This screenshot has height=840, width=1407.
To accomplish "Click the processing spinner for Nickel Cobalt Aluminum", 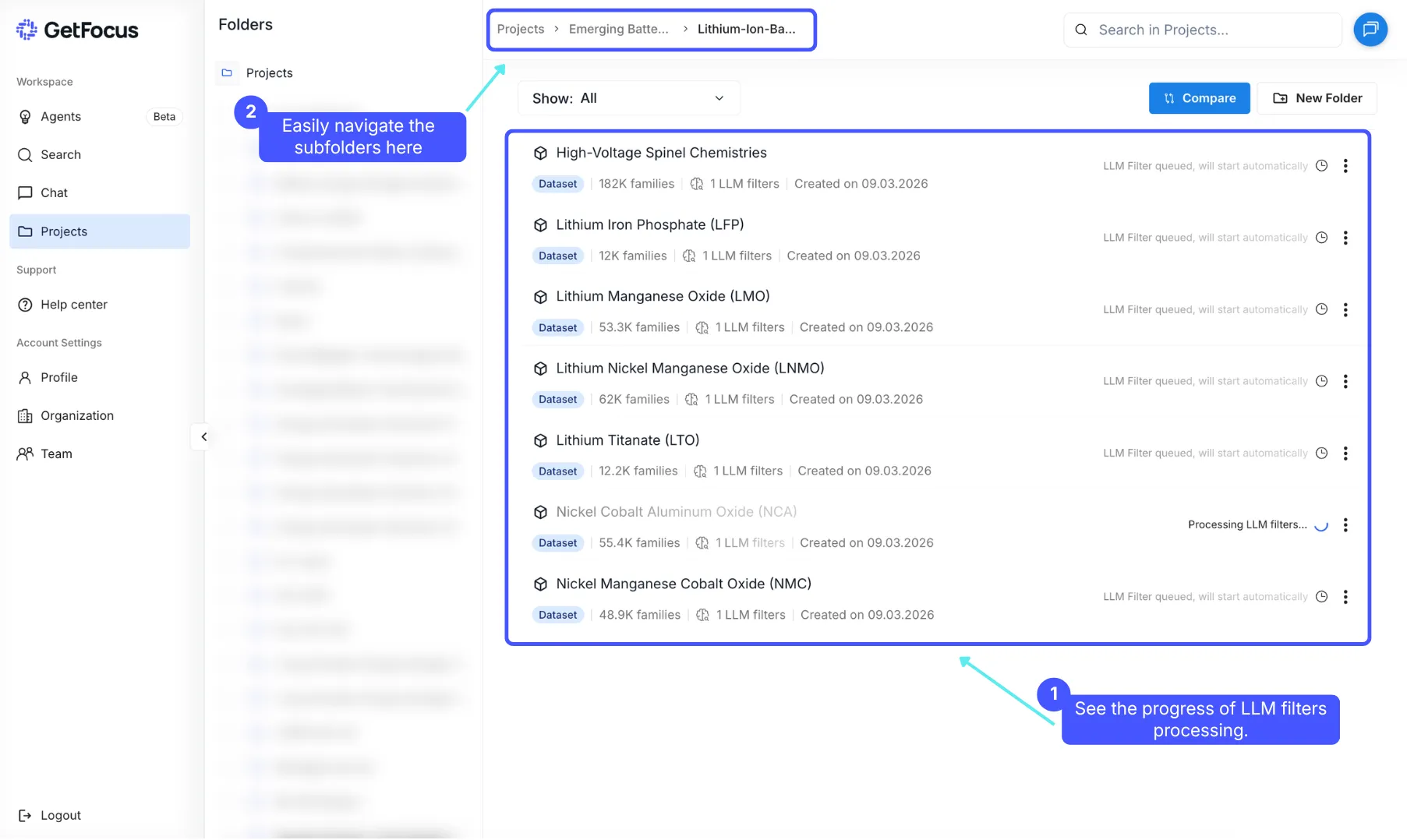I will (x=1321, y=524).
